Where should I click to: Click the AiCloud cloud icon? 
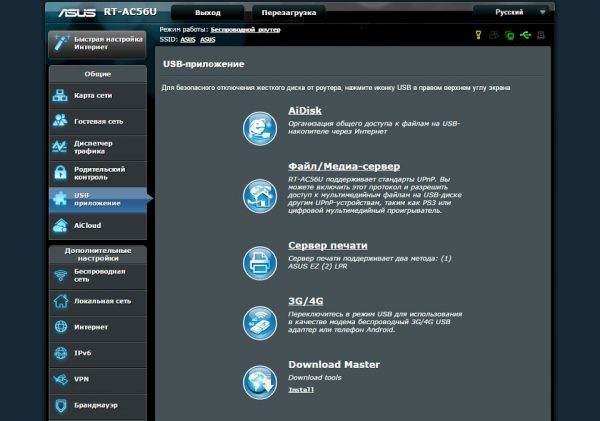60,225
